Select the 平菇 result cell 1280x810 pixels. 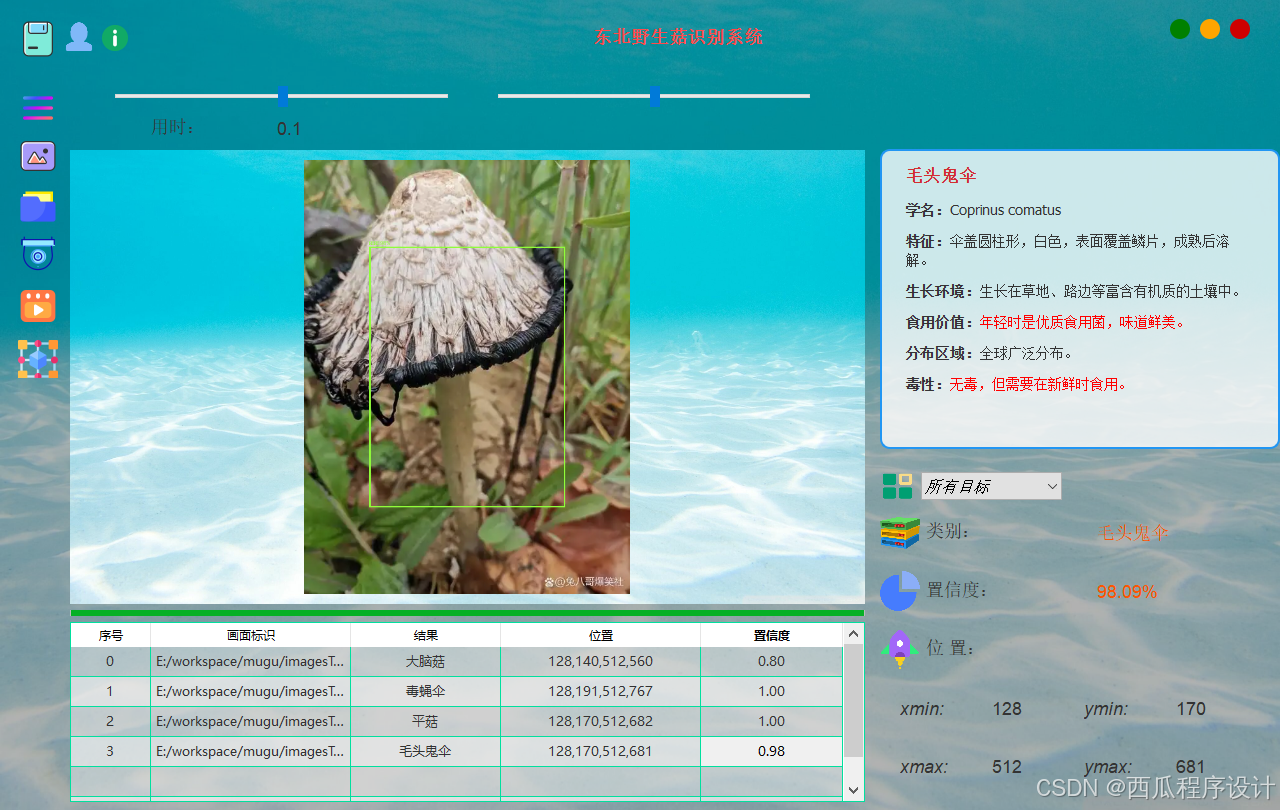point(426,721)
